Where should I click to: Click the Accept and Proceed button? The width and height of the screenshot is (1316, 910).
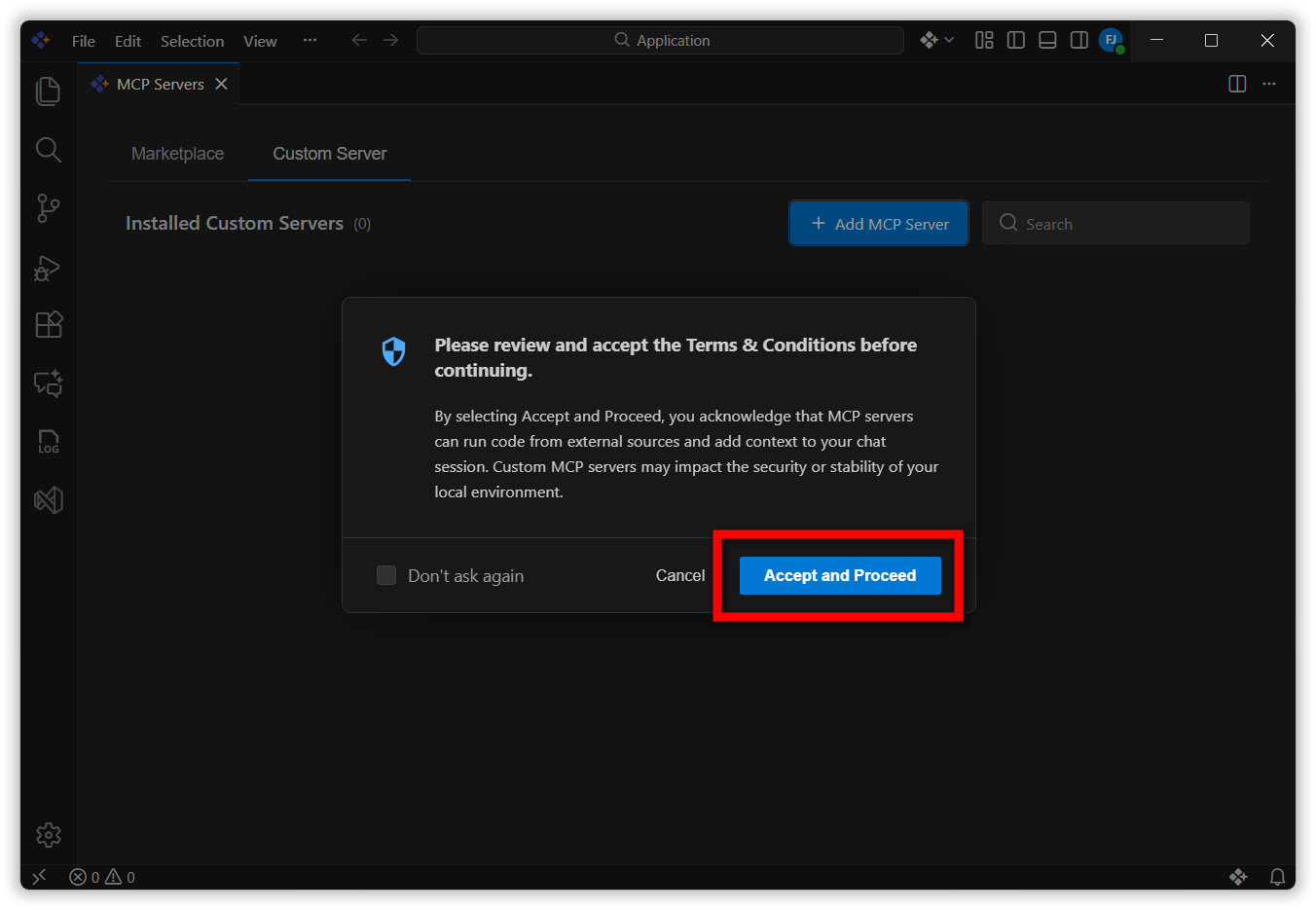(839, 575)
